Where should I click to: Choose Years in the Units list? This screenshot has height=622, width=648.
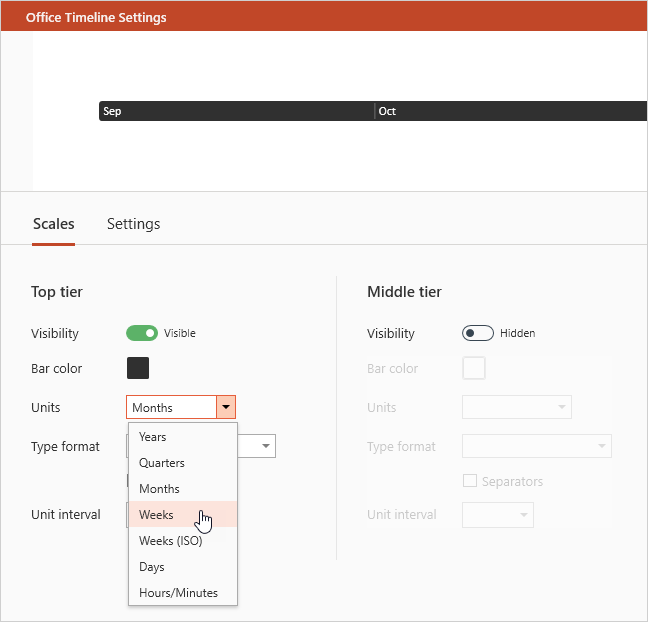153,437
